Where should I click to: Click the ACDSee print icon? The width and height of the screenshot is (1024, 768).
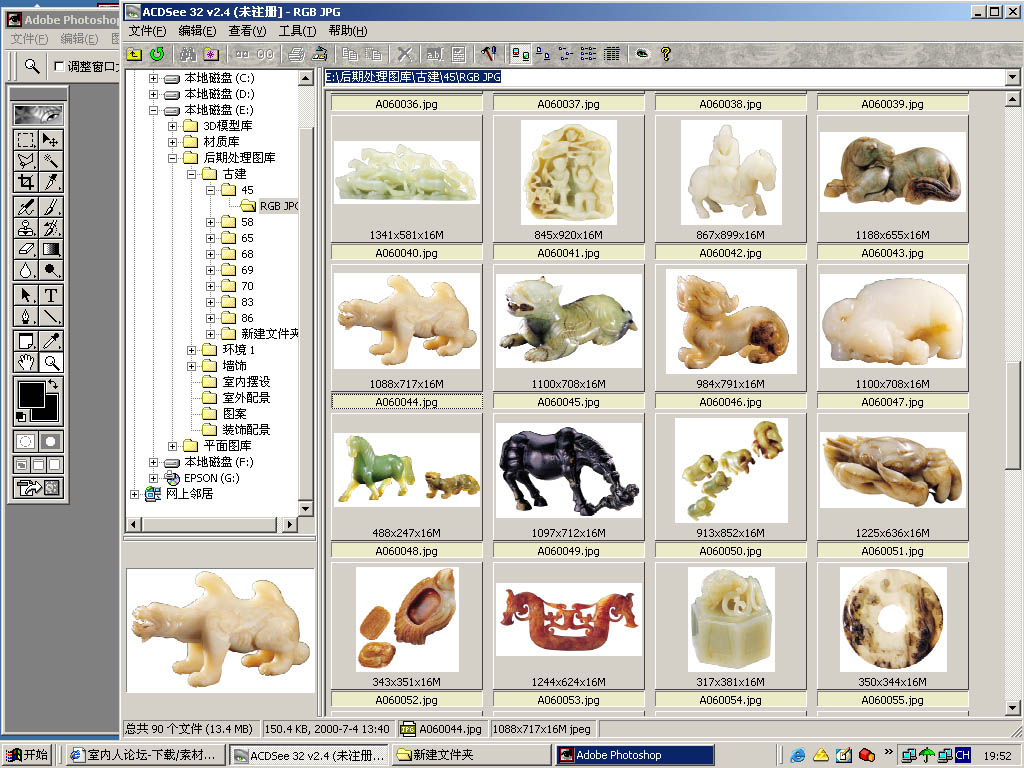coord(294,54)
